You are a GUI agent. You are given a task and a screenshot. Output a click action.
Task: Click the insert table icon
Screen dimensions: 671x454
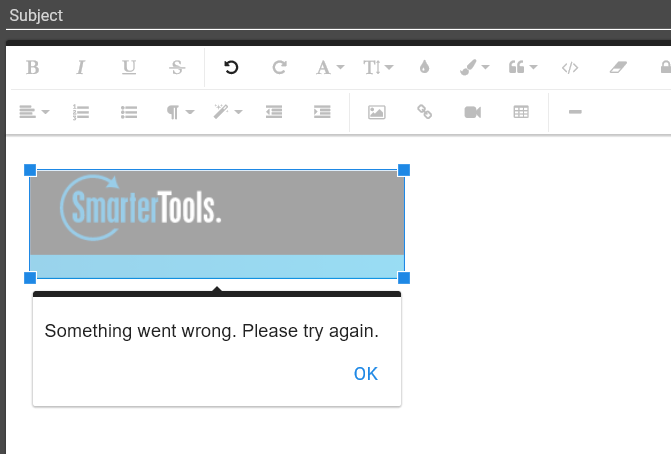point(521,112)
